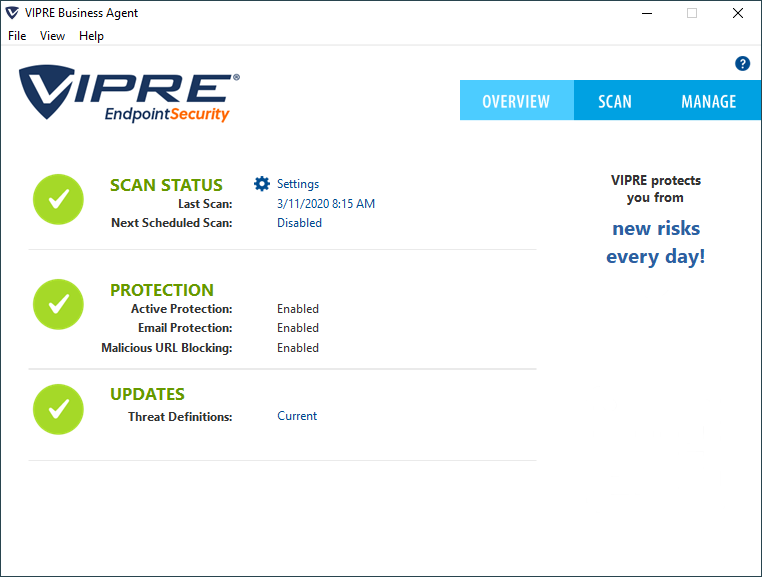Open the View menu
The height and width of the screenshot is (577, 762).
tap(52, 36)
